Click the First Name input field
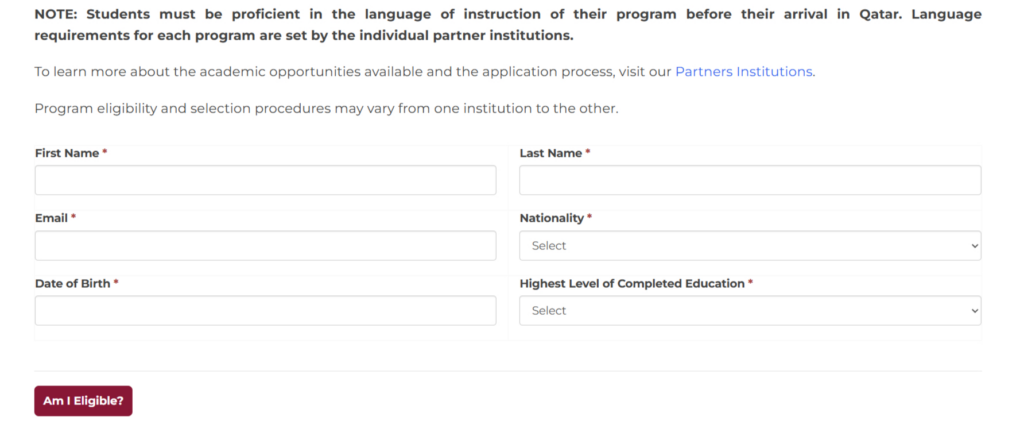The height and width of the screenshot is (432, 1024). click(265, 180)
